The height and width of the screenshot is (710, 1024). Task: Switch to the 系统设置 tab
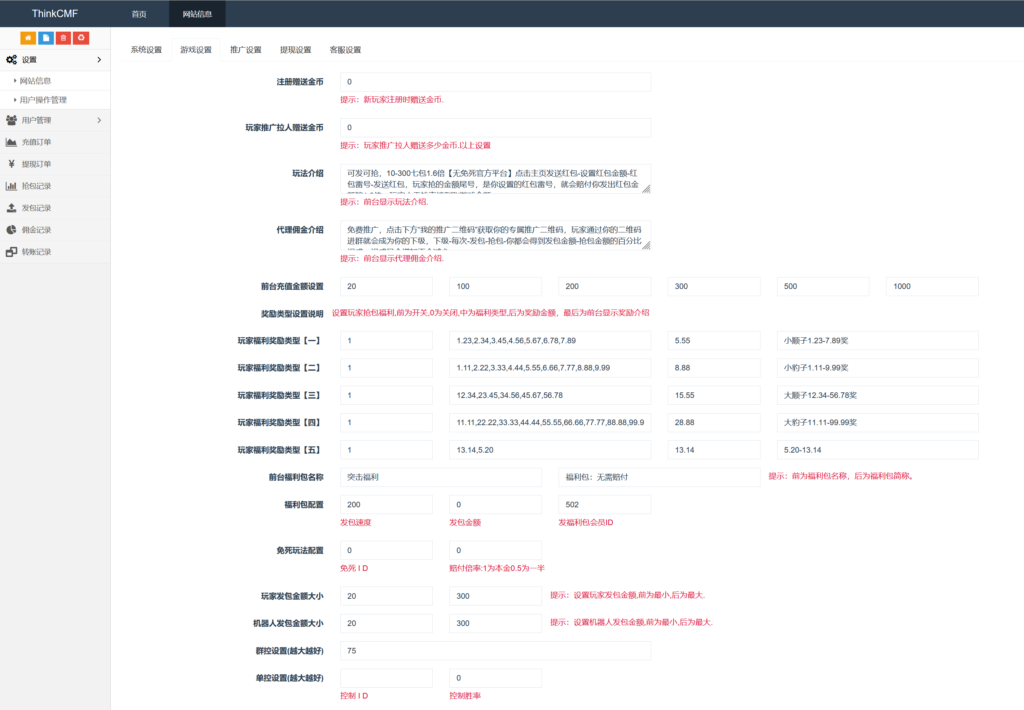pyautogui.click(x=146, y=50)
